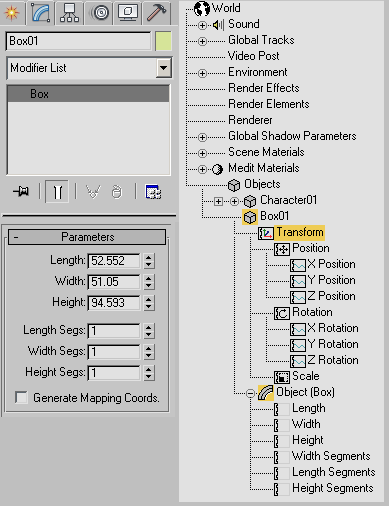Collapse the Object (Box) tree node

pyautogui.click(x=250, y=393)
